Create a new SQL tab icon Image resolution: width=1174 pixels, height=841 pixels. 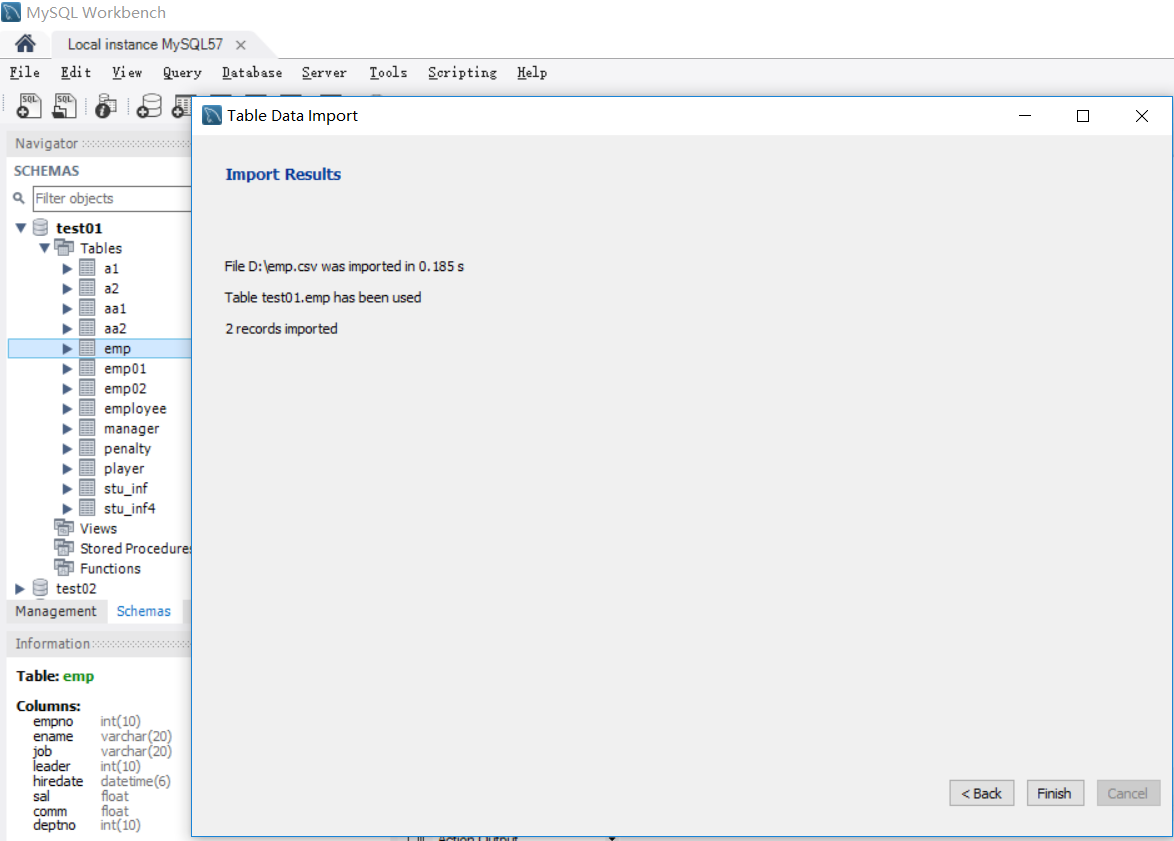click(28, 106)
